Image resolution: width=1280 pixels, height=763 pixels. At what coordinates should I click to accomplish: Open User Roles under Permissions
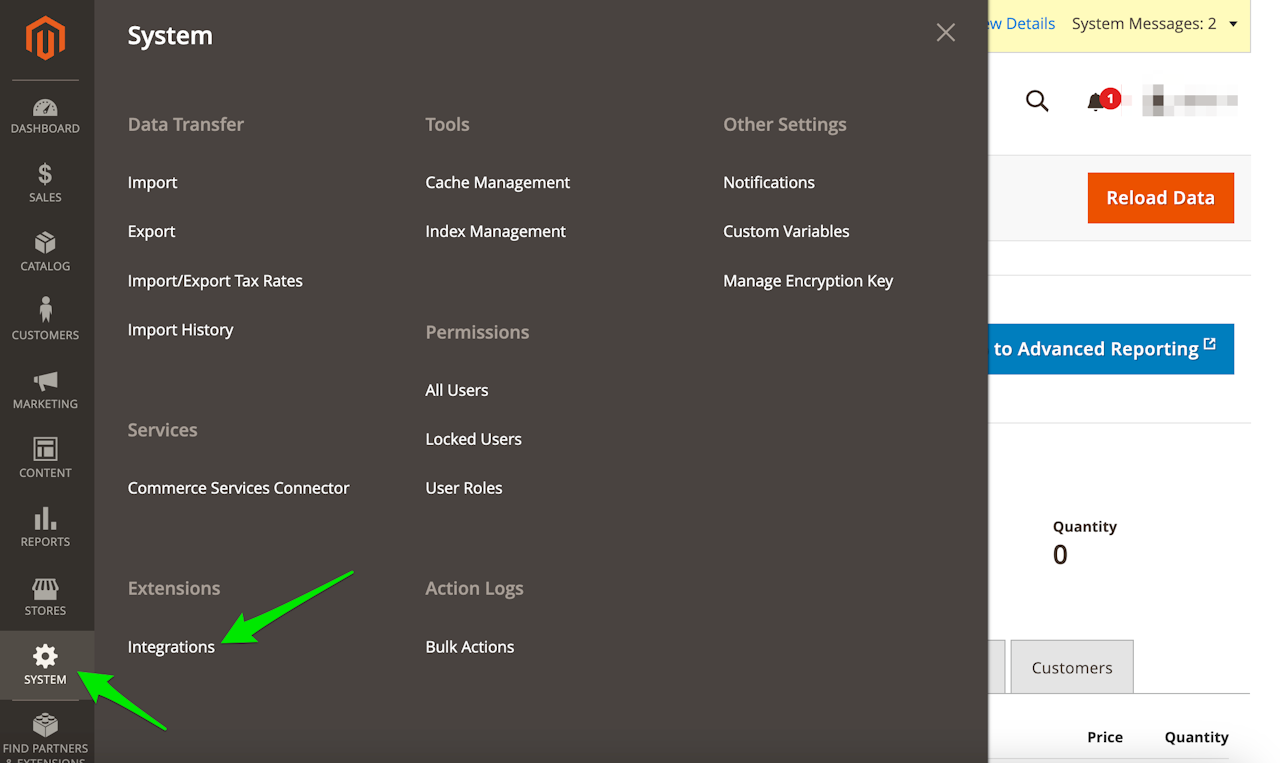point(463,488)
